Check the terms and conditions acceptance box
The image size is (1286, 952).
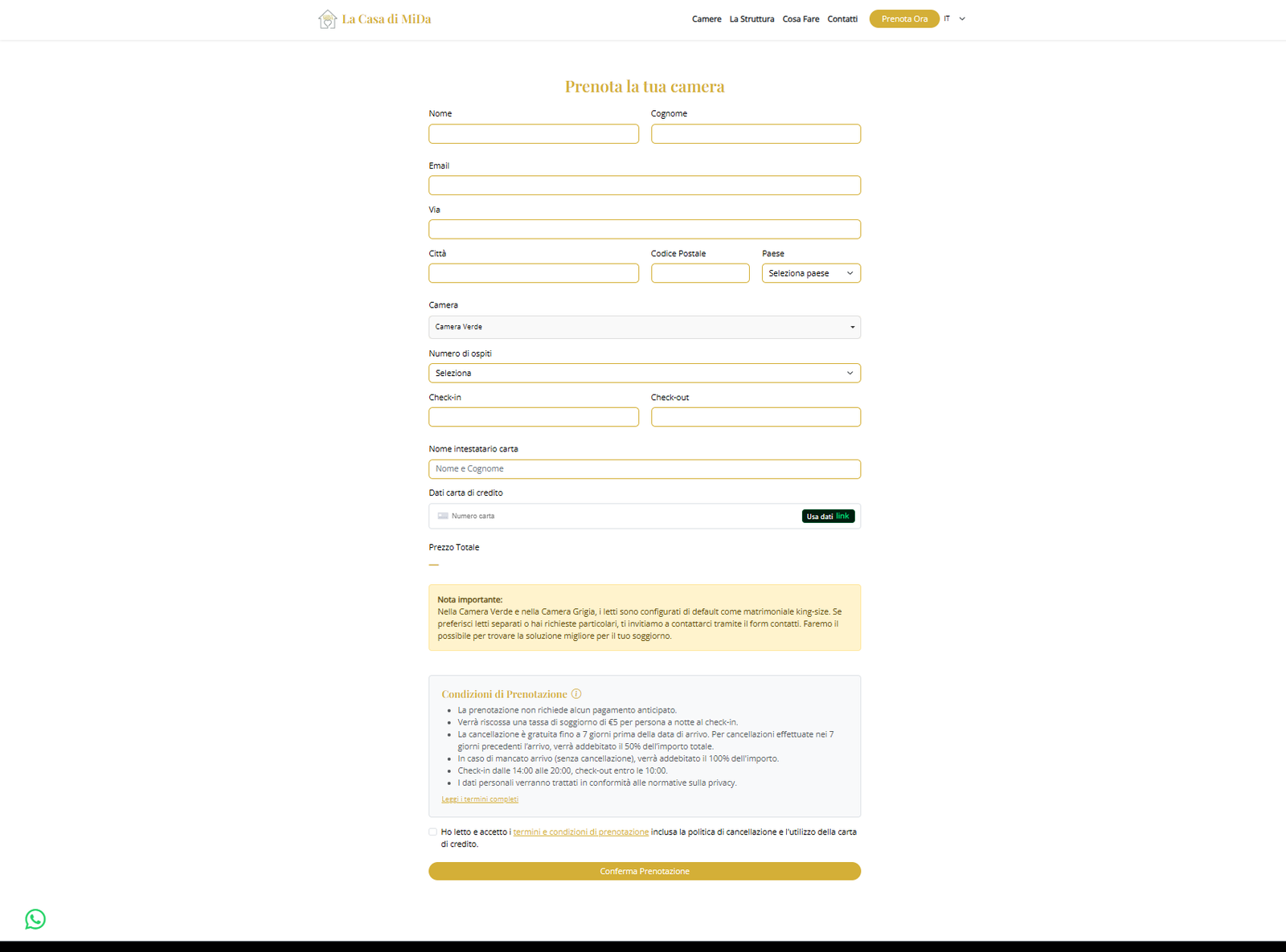[432, 831]
